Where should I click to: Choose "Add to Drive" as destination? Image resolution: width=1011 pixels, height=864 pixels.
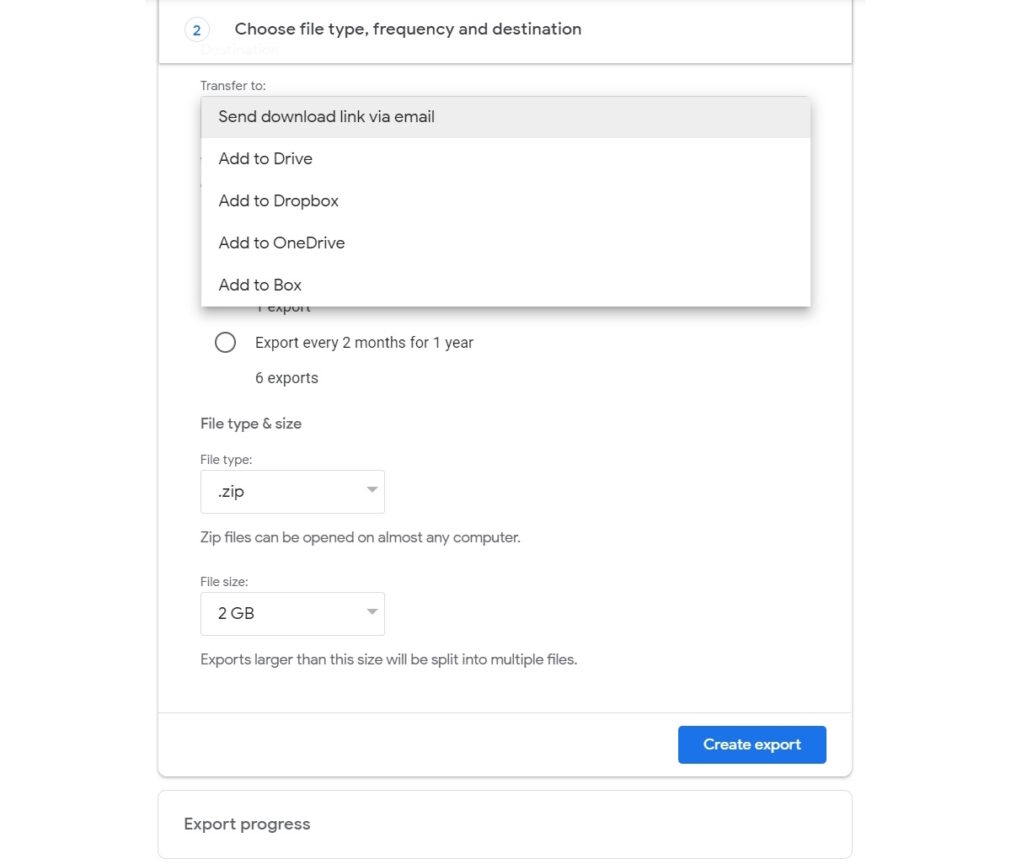pos(265,158)
